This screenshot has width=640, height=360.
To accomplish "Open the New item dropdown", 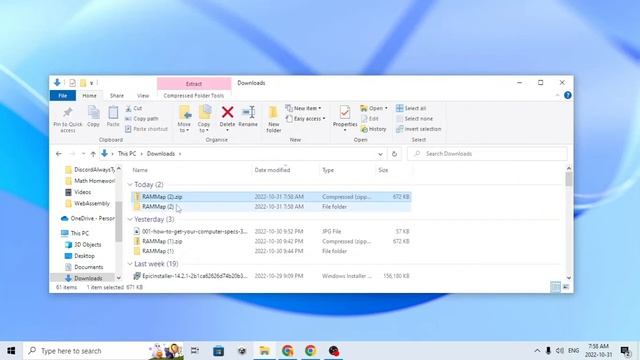I will pyautogui.click(x=303, y=108).
